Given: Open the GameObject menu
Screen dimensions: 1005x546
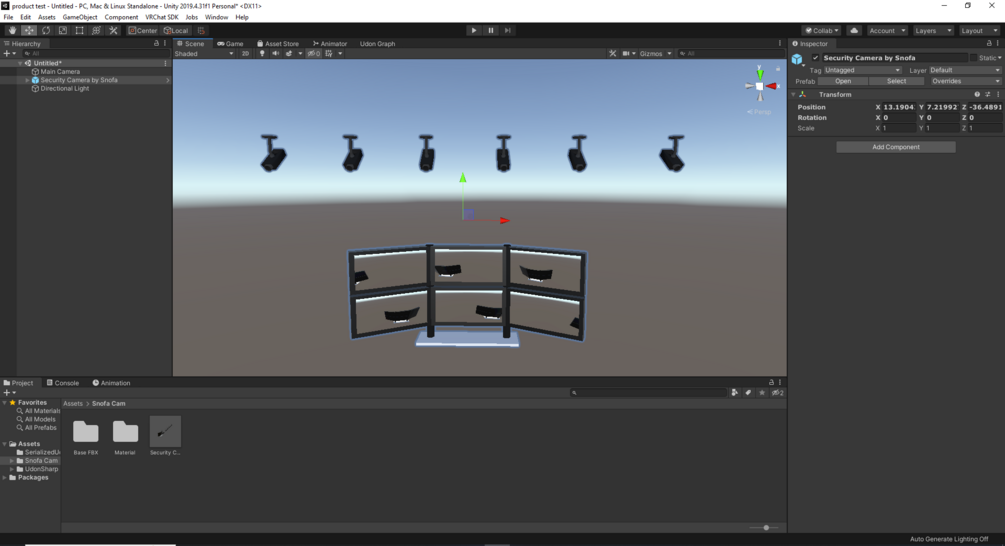Looking at the screenshot, I should (79, 17).
